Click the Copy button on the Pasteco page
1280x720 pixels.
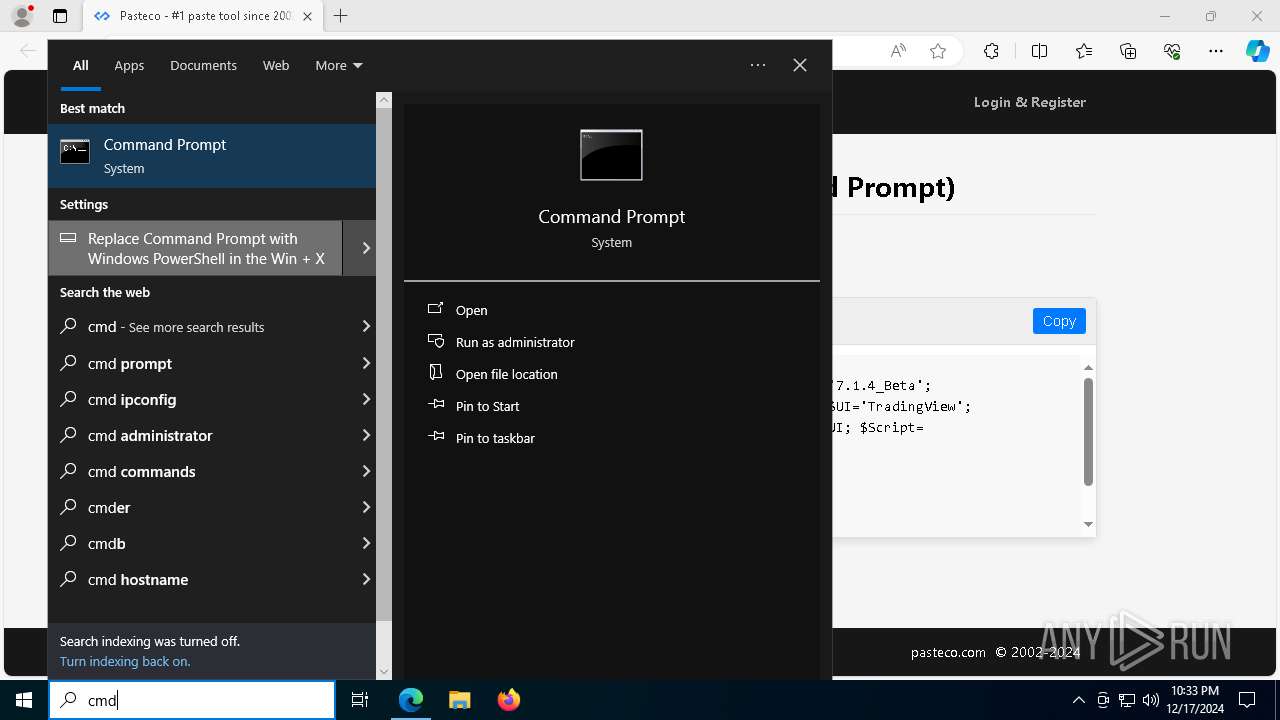(1059, 321)
